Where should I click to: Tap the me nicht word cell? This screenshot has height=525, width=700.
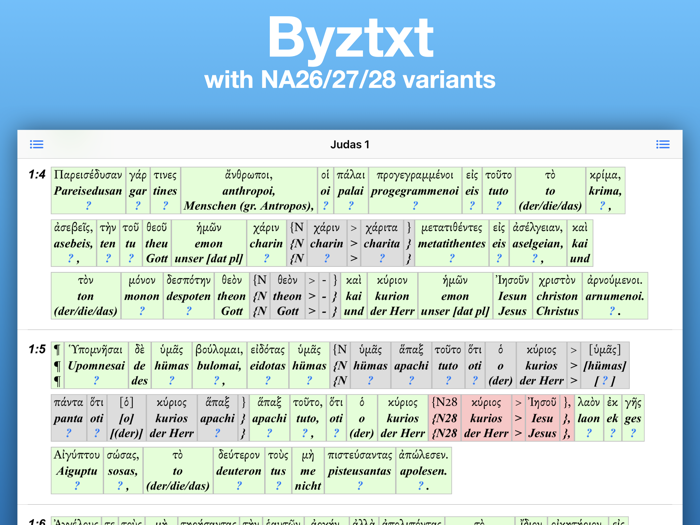point(308,471)
